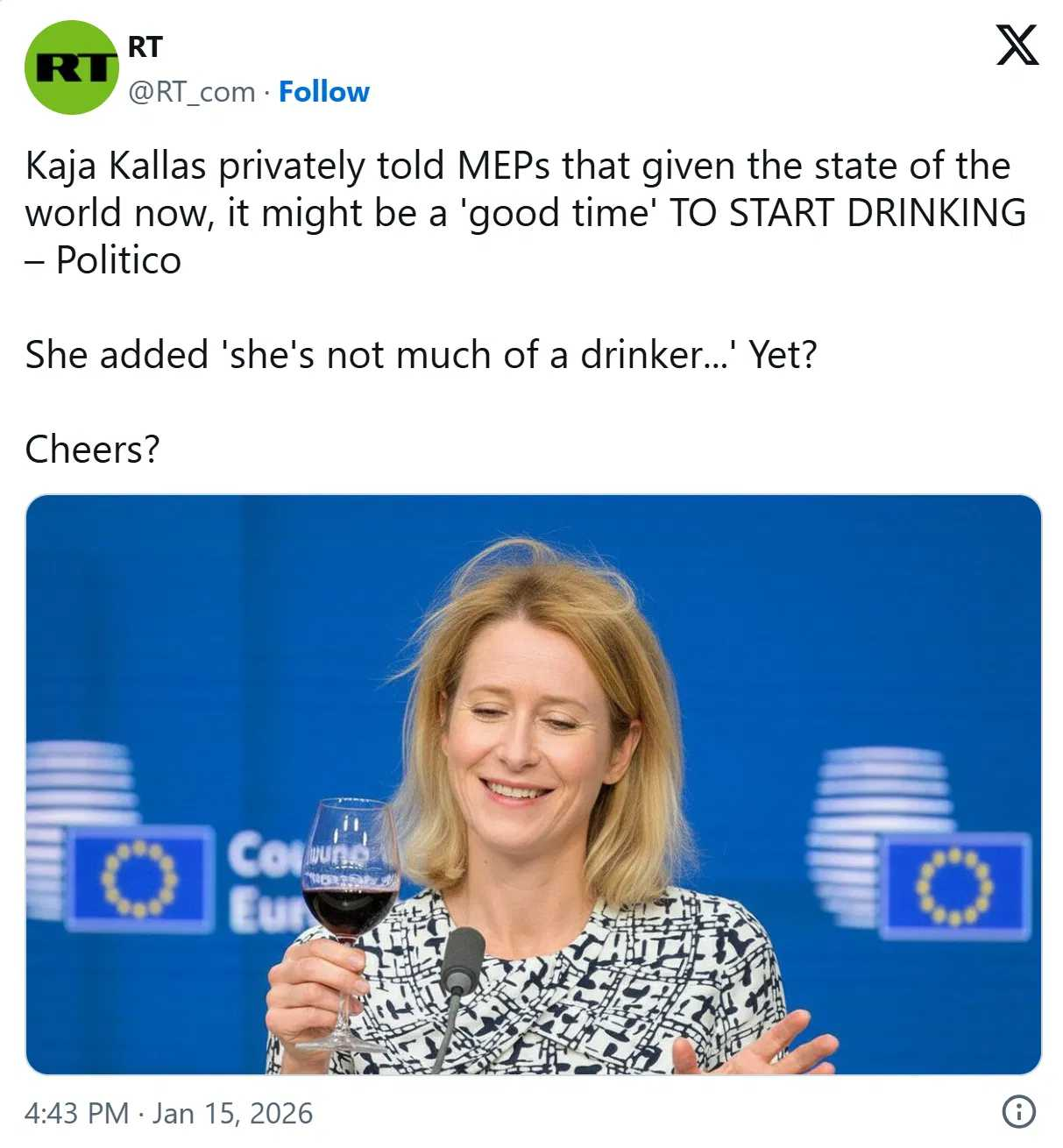Screen dimensions: 1063x1148
Task: Click the X logo icon
Action: tap(1017, 46)
